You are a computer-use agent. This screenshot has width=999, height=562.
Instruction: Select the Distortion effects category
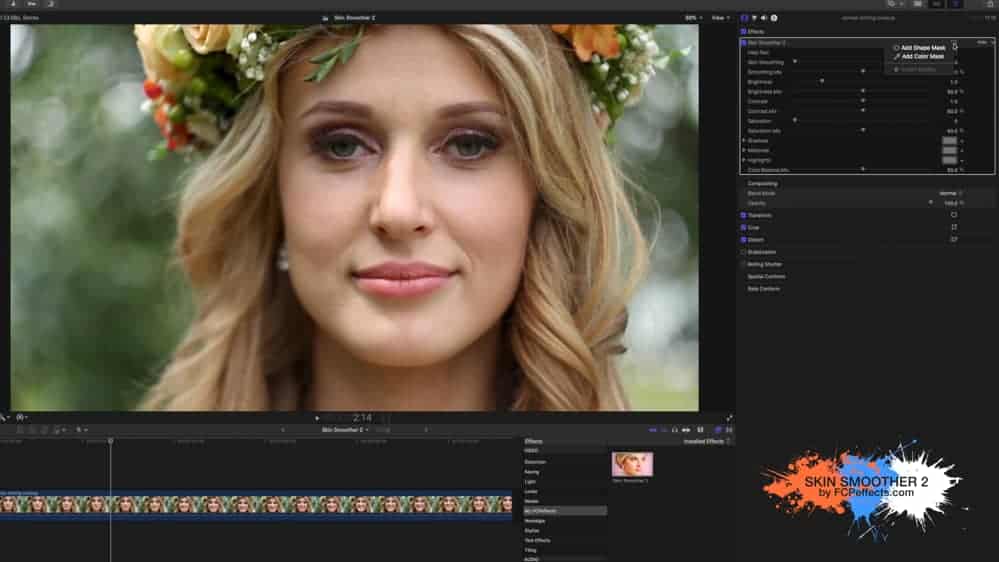pos(535,462)
